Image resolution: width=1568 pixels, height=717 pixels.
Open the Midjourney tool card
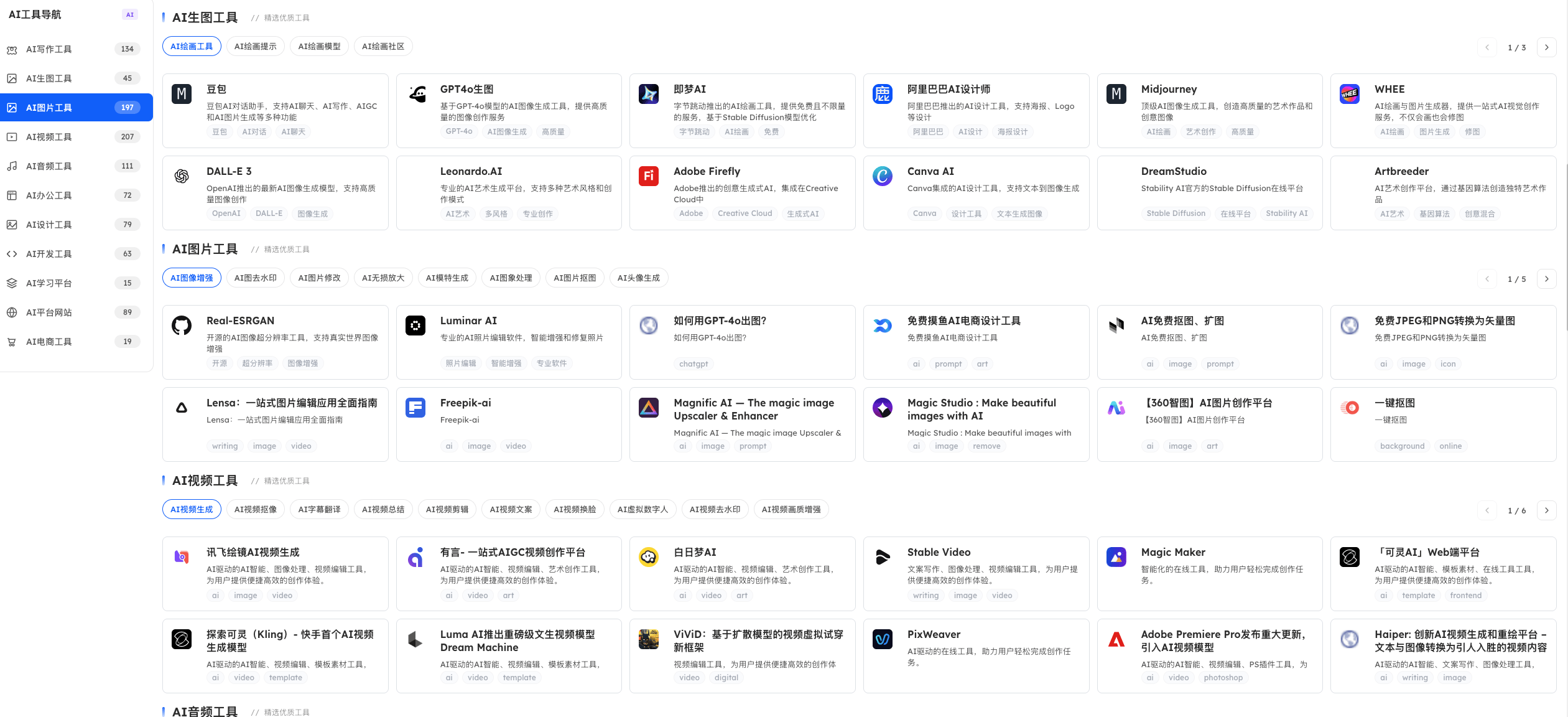(1210, 111)
